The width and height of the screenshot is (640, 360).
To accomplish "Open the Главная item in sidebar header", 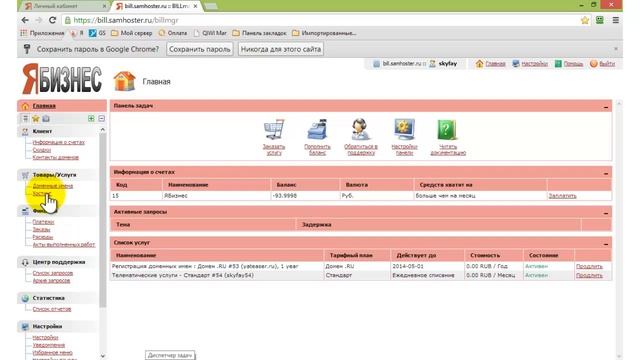I will tap(44, 106).
